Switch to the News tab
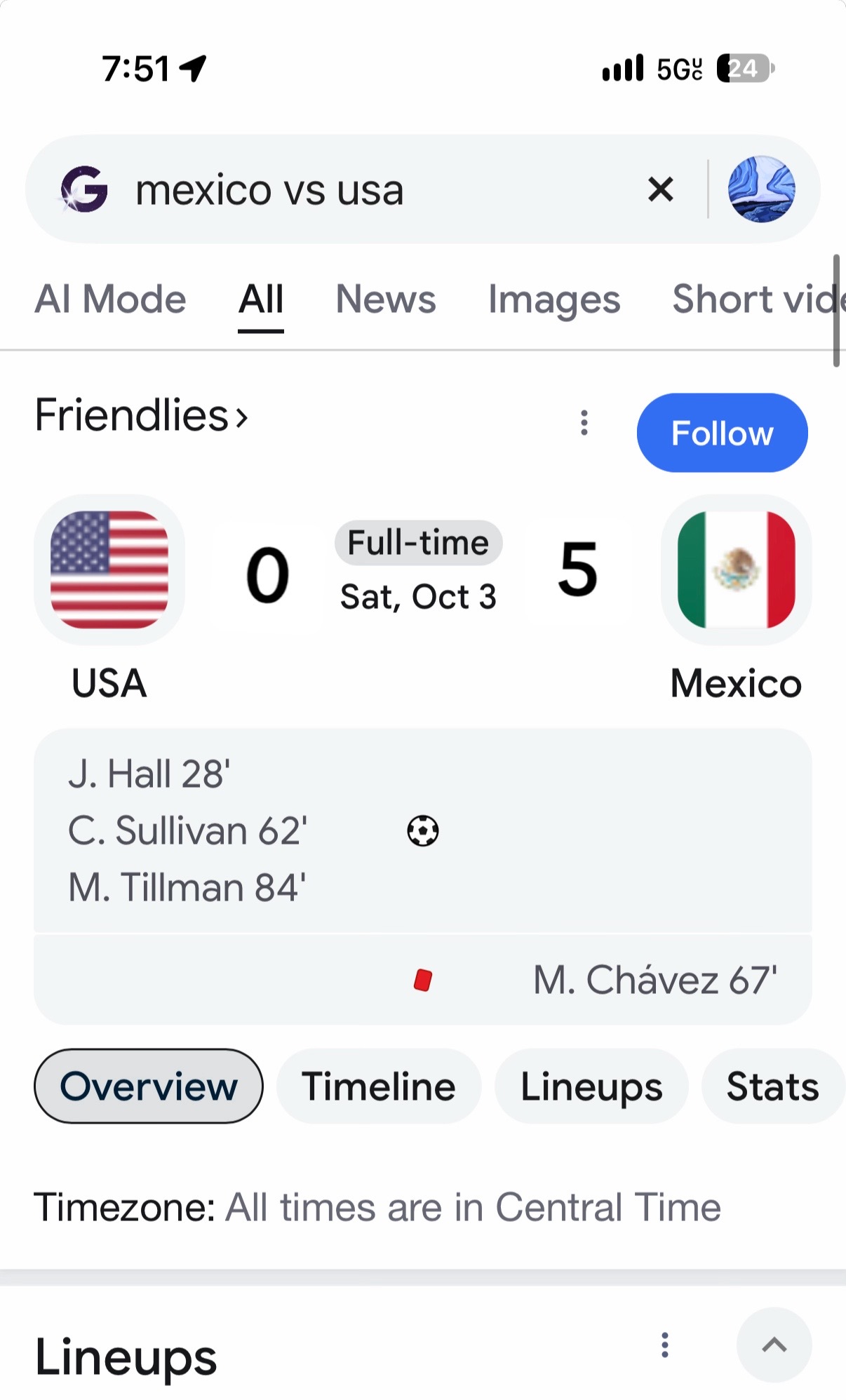This screenshot has width=846, height=1400. click(386, 299)
